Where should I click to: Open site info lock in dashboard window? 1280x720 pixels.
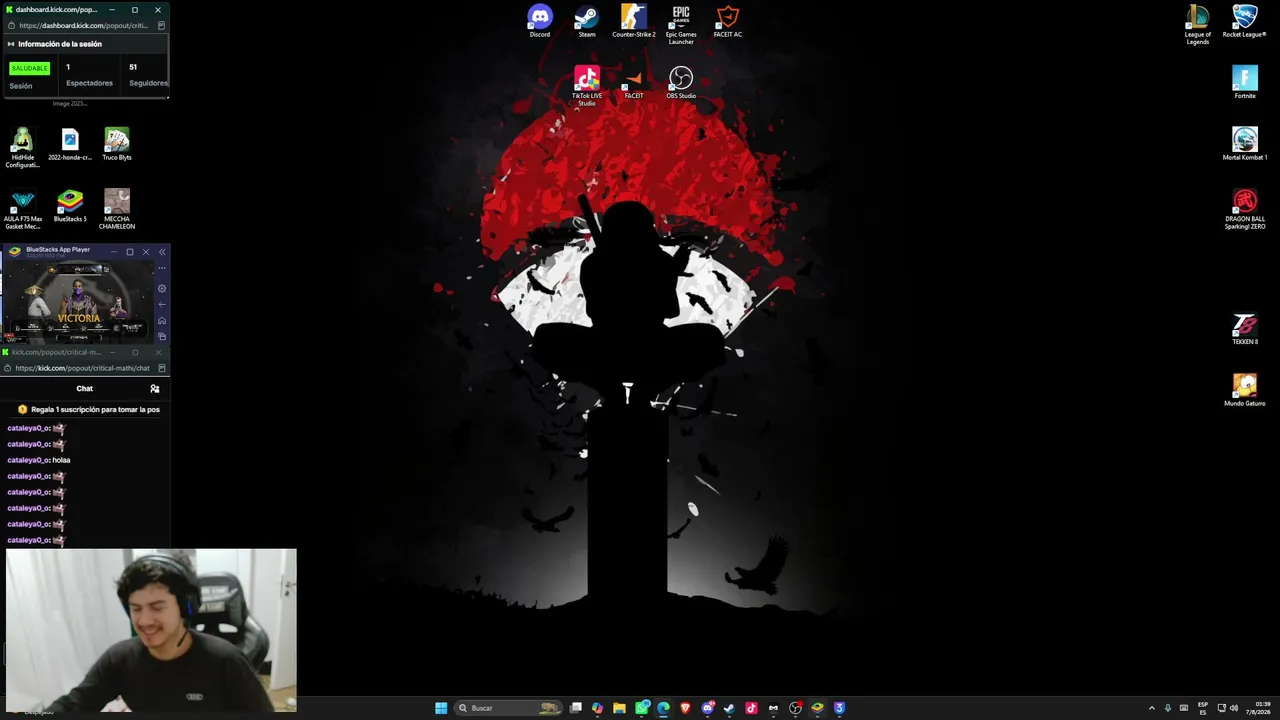[10, 26]
